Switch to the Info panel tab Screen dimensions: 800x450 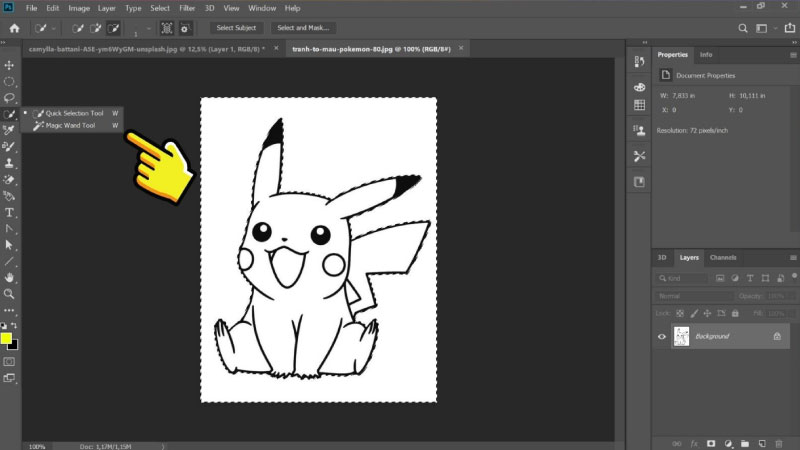click(706, 55)
